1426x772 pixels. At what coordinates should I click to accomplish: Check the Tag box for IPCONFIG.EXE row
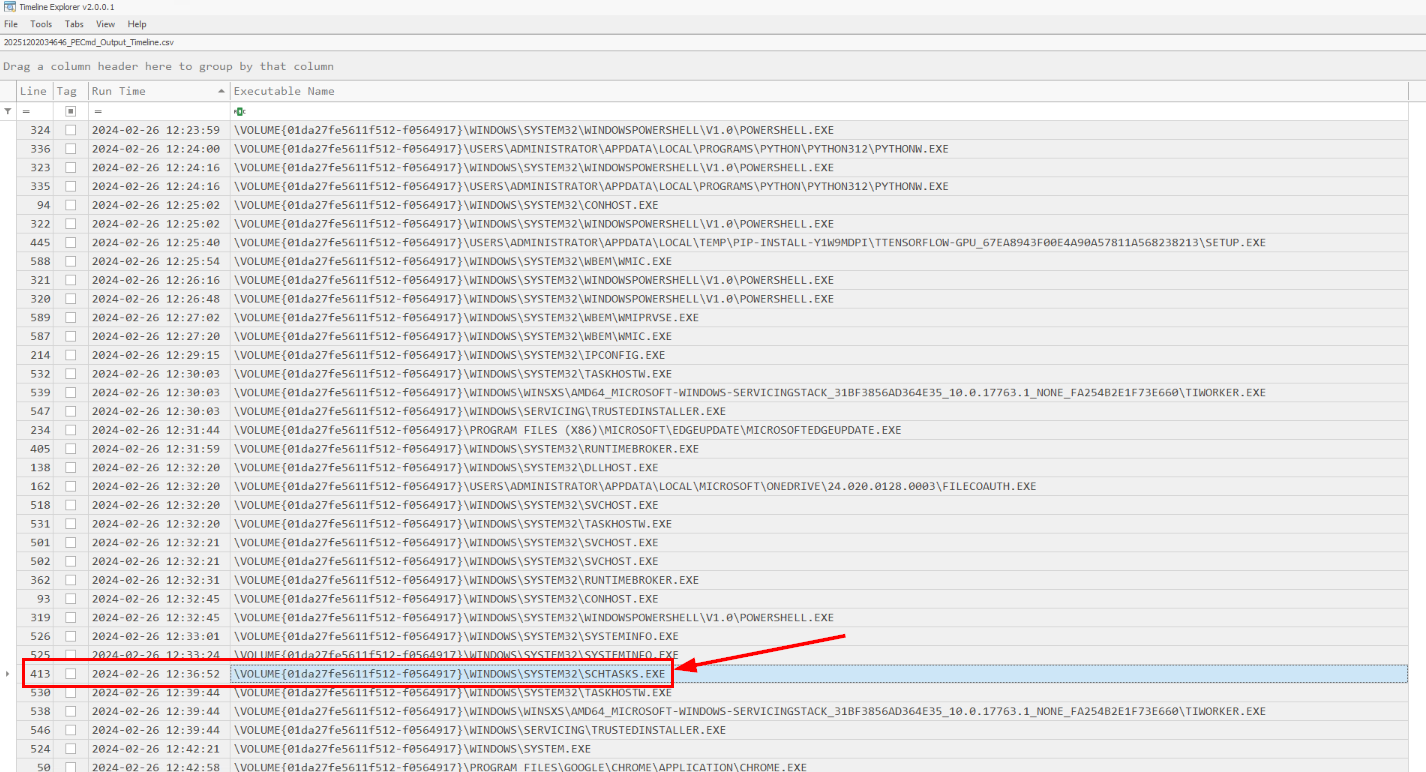(x=70, y=355)
